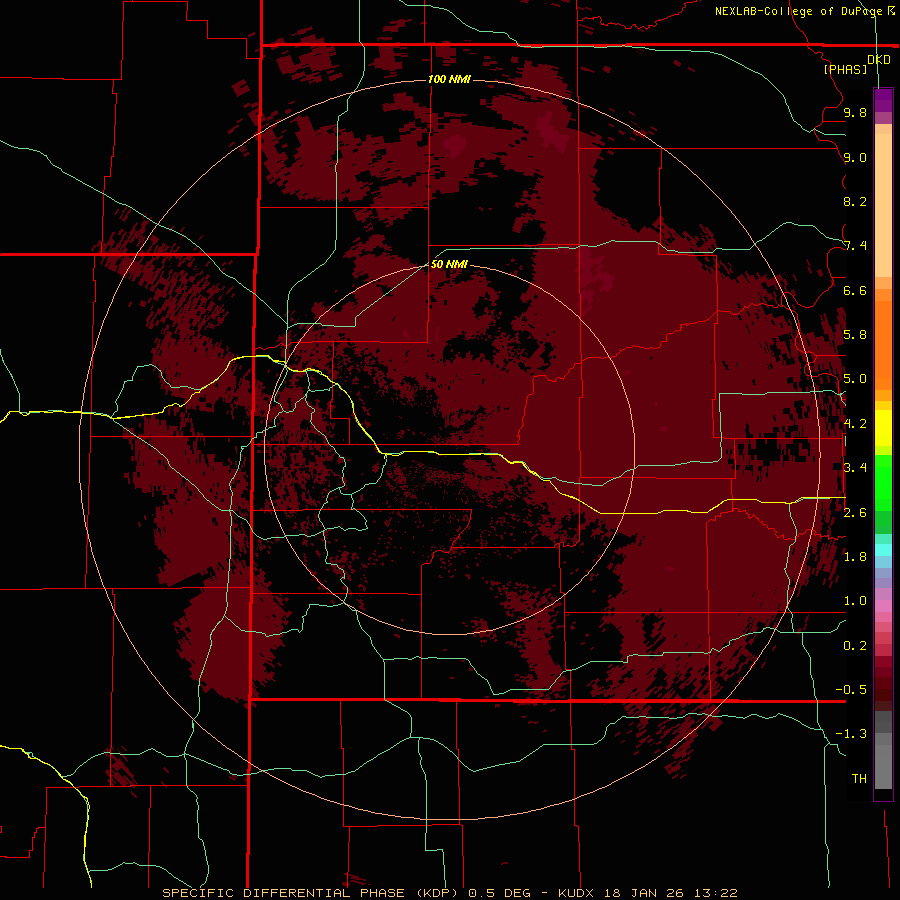900x900 pixels.
Task: Click the purple top segment of color bar
Action: pyautogui.click(x=883, y=100)
